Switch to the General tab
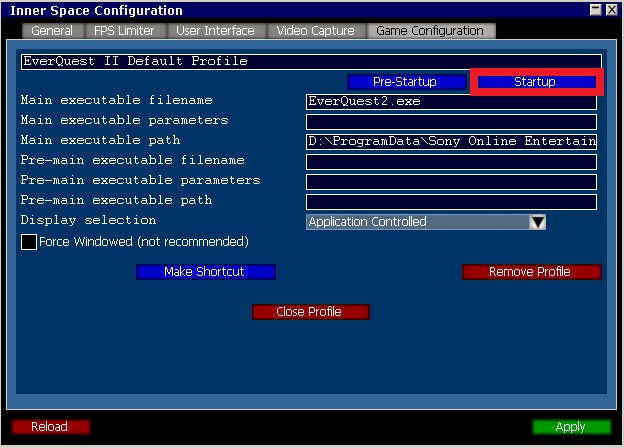The width and height of the screenshot is (624, 448). pyautogui.click(x=52, y=31)
